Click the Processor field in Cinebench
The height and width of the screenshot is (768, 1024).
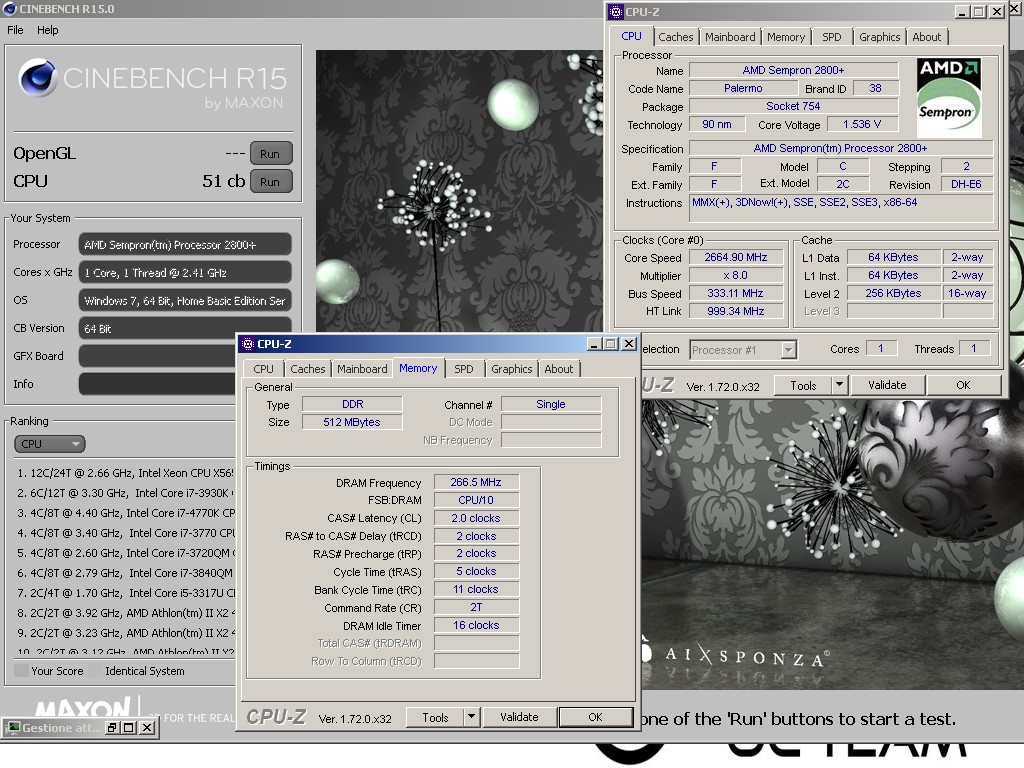click(185, 245)
